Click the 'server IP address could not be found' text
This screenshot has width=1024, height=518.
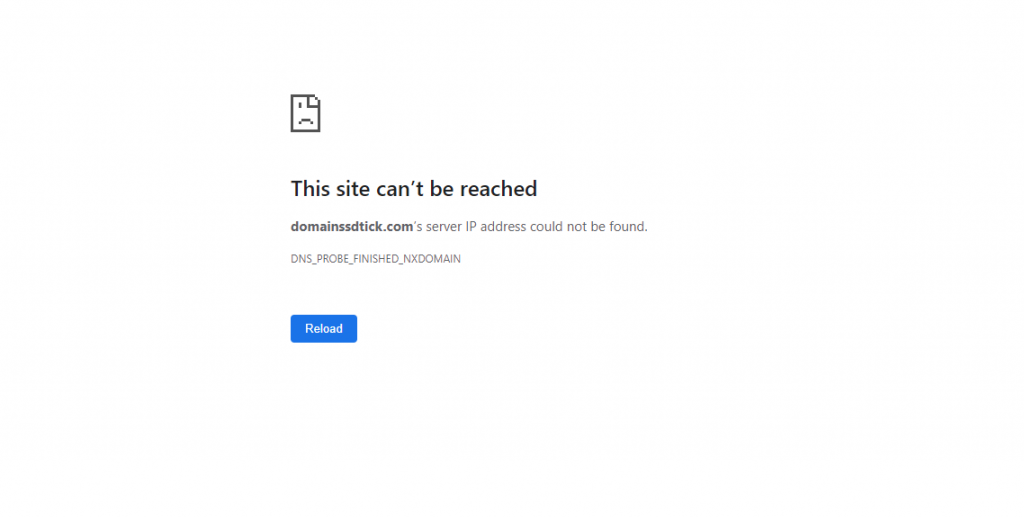click(536, 227)
